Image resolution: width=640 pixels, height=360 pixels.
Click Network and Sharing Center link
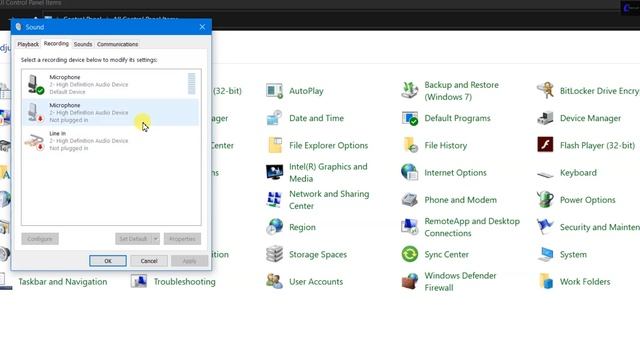[329, 200]
